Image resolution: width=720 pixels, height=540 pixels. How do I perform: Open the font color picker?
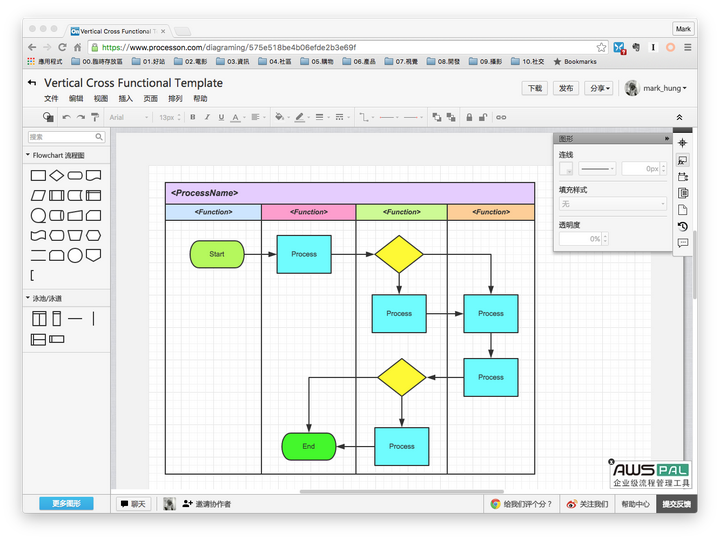tap(237, 118)
